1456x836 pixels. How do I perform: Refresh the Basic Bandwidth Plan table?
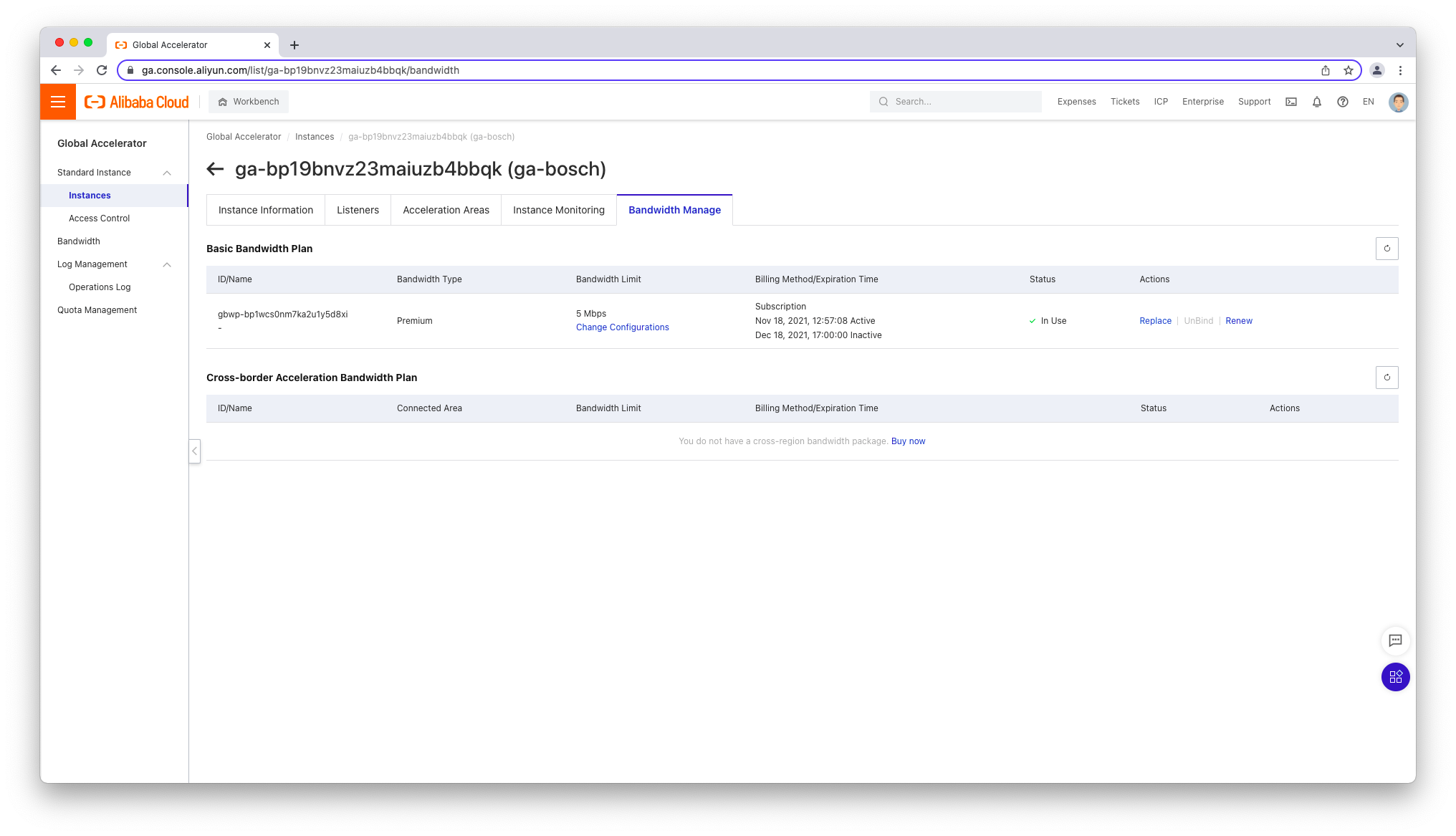click(x=1386, y=249)
